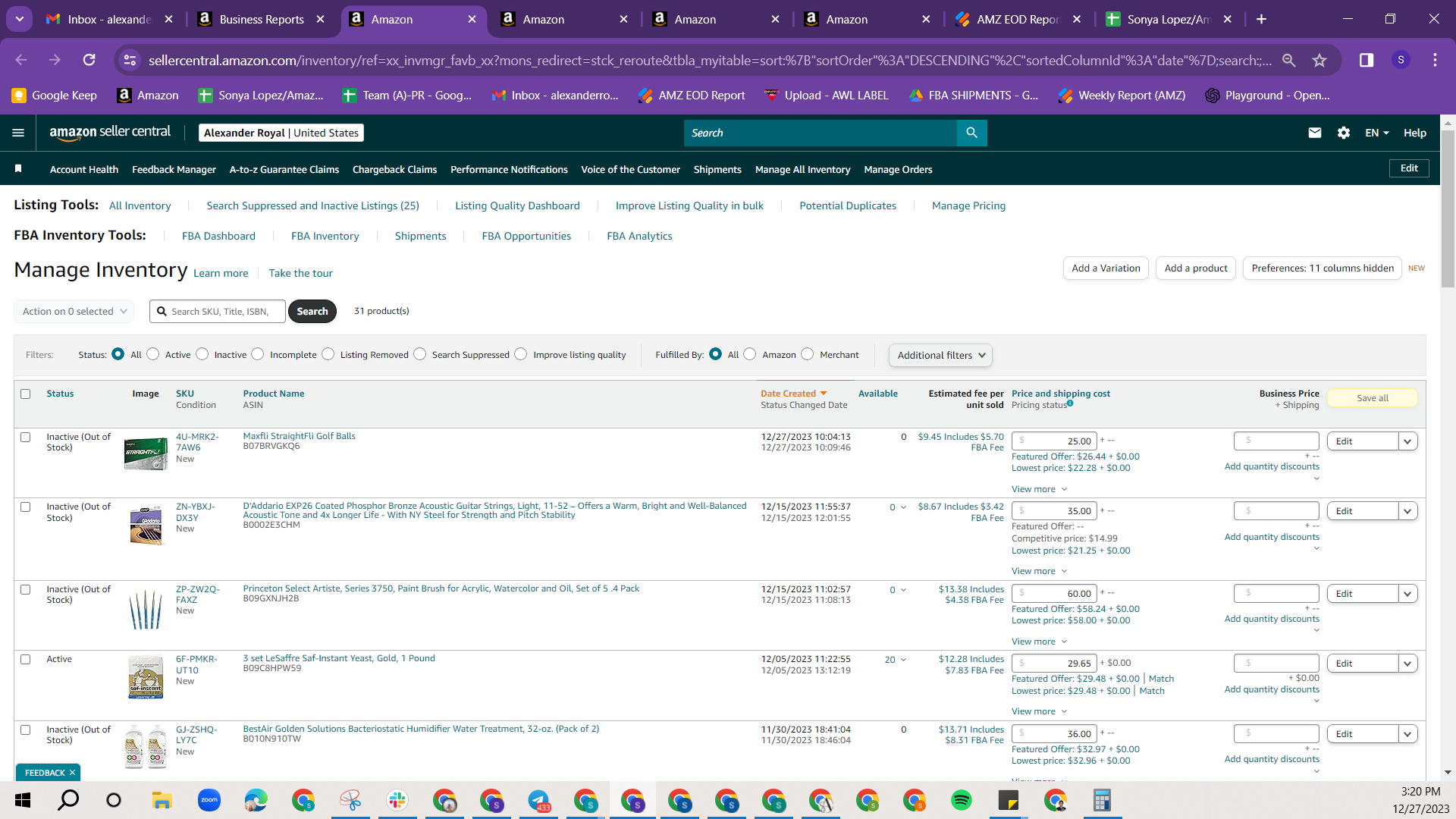Open Google Keep bookmark
The height and width of the screenshot is (819, 1456).
click(55, 95)
